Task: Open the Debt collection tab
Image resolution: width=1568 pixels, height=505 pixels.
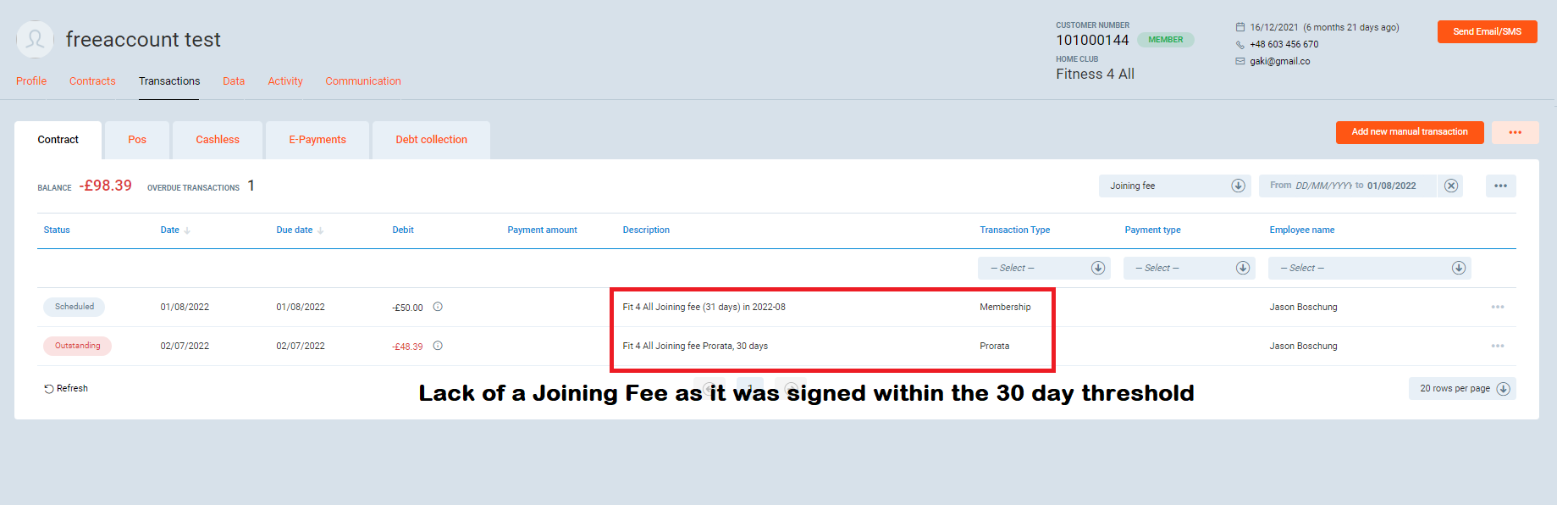Action: [431, 140]
